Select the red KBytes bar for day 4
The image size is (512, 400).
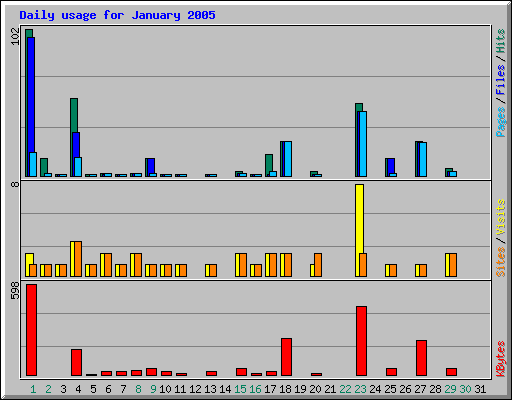[76, 363]
